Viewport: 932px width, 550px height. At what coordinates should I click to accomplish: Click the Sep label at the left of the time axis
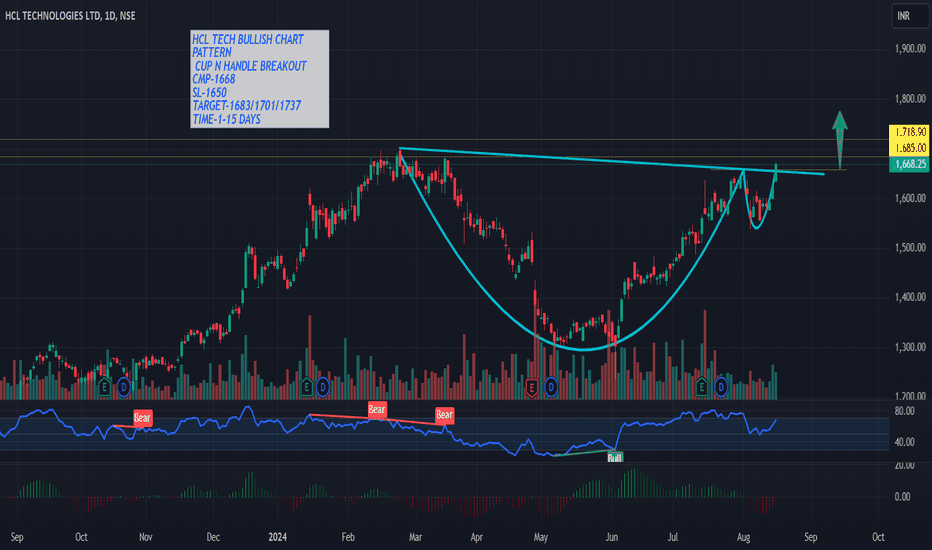[17, 537]
